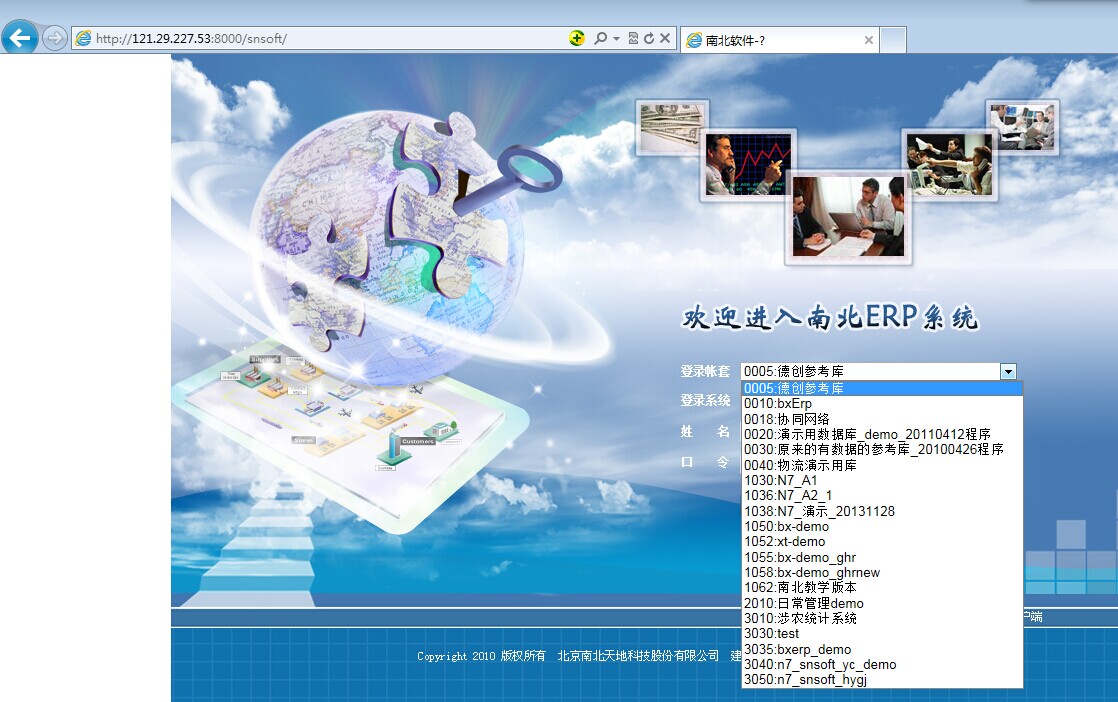
Task: Click the meeting table thumbnail image
Action: point(848,217)
